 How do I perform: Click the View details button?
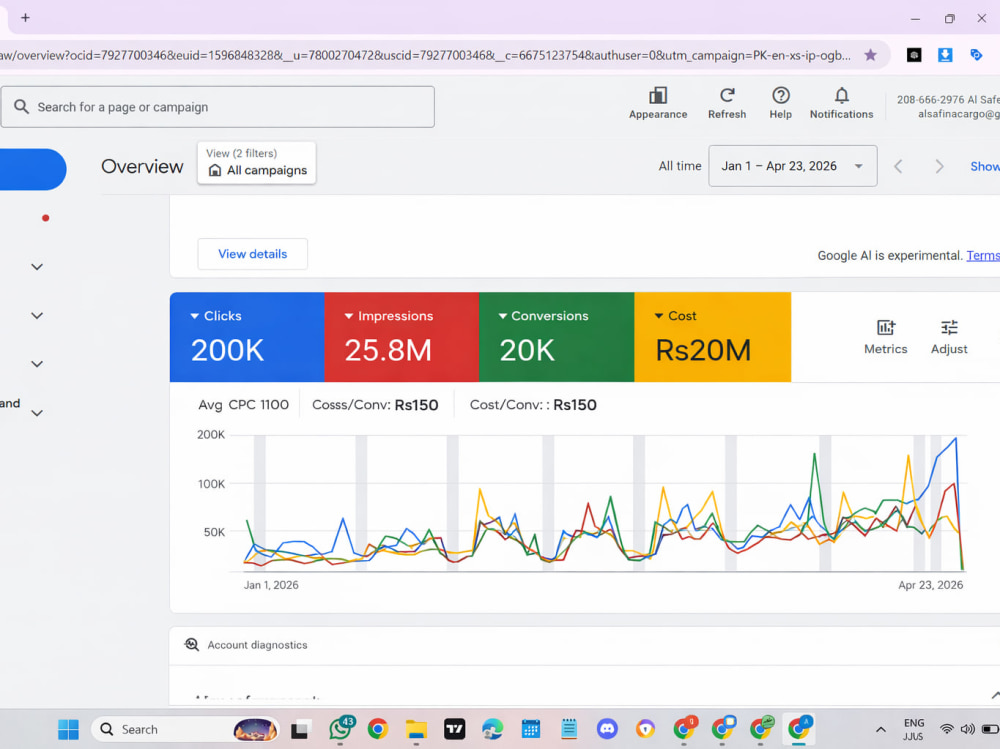tap(253, 254)
